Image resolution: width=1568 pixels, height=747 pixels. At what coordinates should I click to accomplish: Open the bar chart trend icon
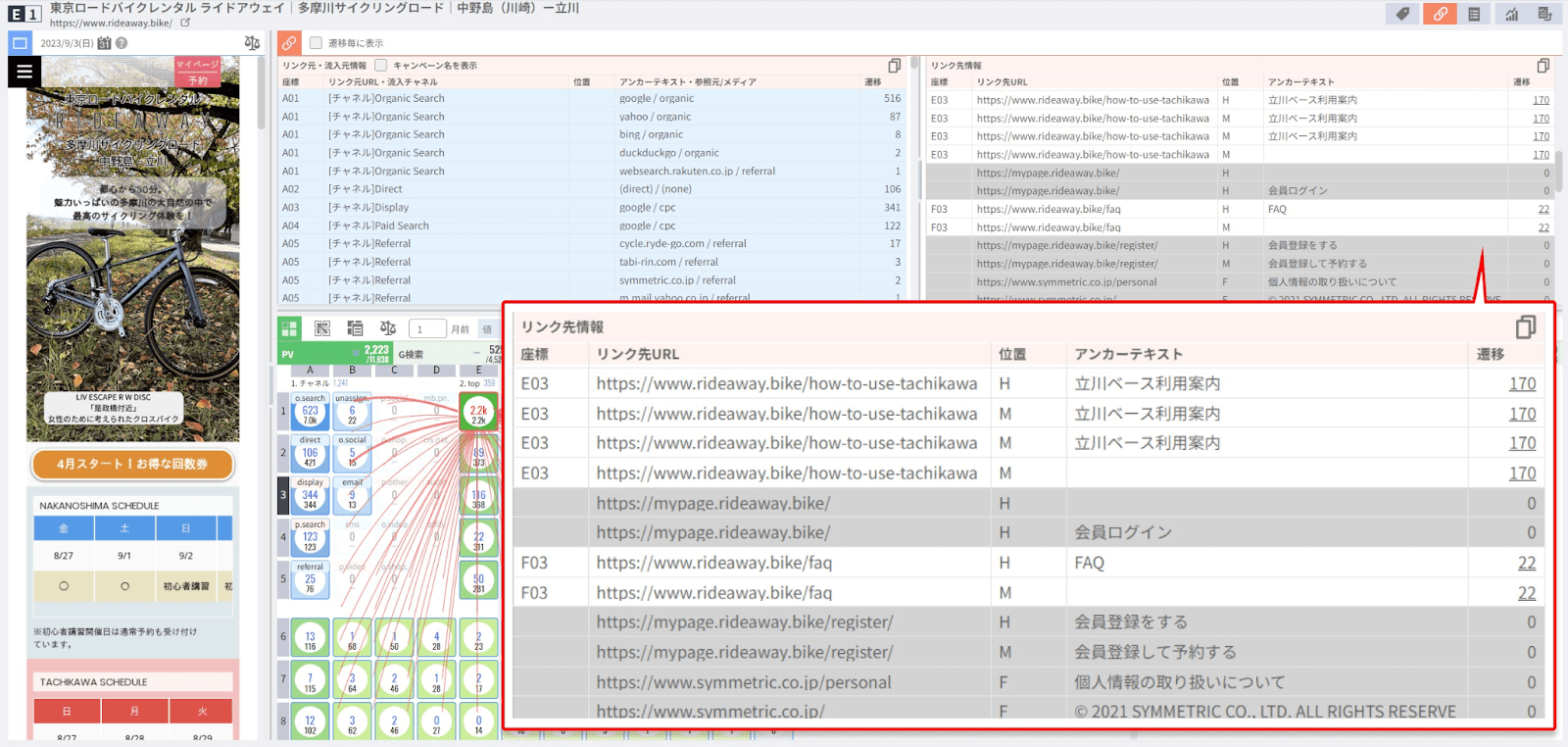coord(1511,14)
